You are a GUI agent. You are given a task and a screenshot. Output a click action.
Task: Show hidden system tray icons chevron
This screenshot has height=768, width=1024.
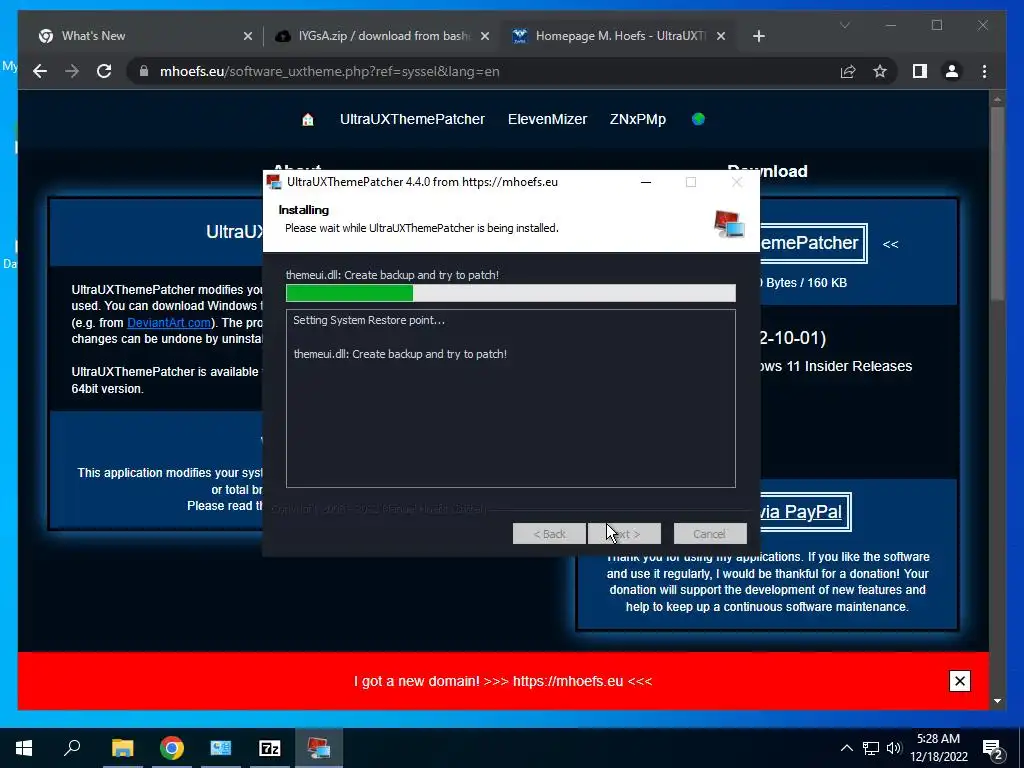coord(846,748)
